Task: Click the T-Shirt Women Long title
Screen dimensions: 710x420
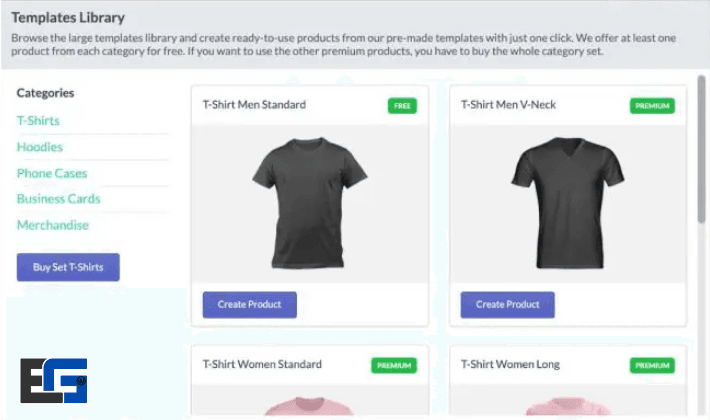Action: (x=510, y=364)
